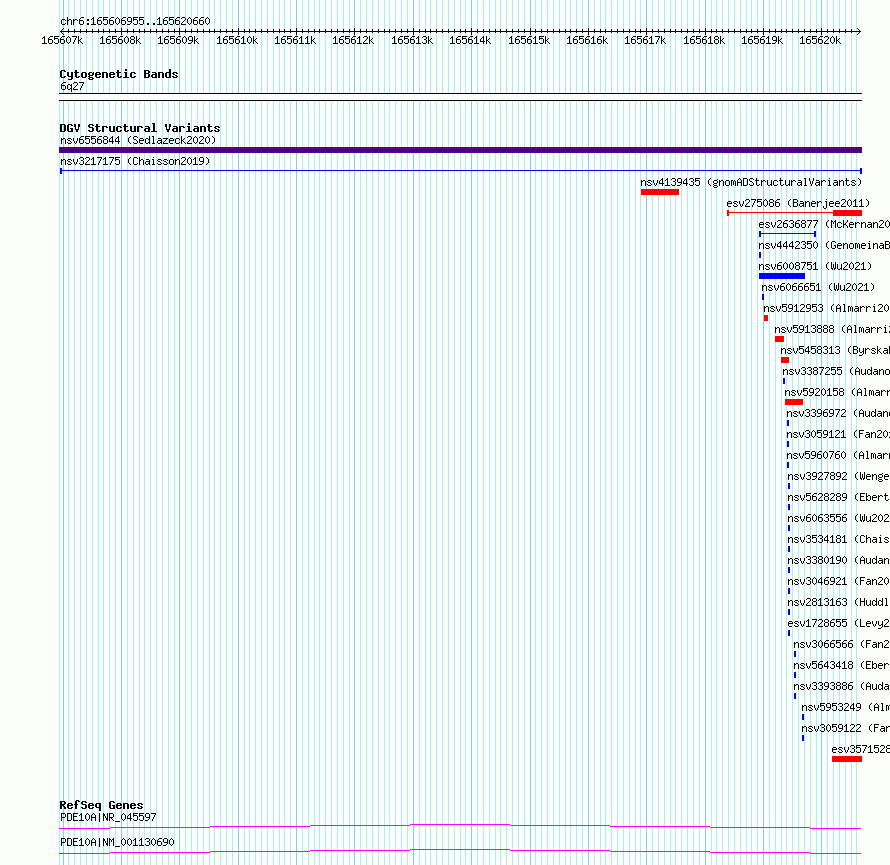This screenshot has height=865, width=890.
Task: Open the nsv3927892 variant label
Action: pos(838,476)
